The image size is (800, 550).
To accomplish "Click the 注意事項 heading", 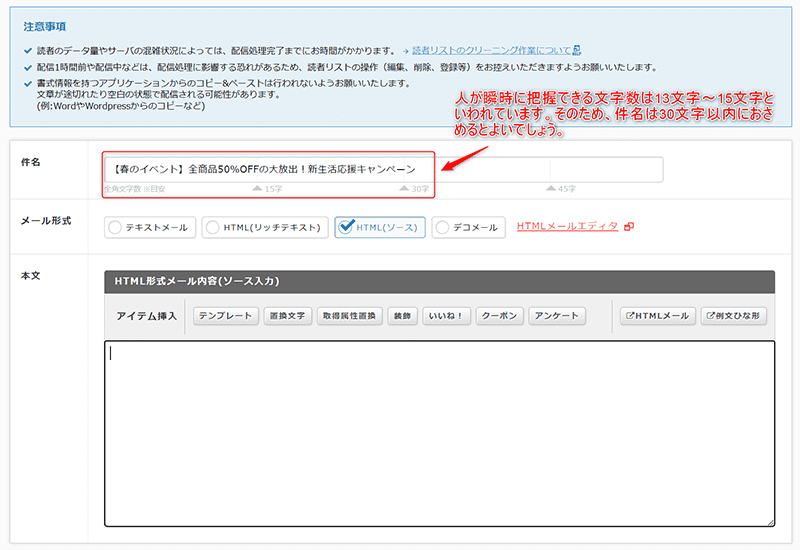I will tap(45, 27).
